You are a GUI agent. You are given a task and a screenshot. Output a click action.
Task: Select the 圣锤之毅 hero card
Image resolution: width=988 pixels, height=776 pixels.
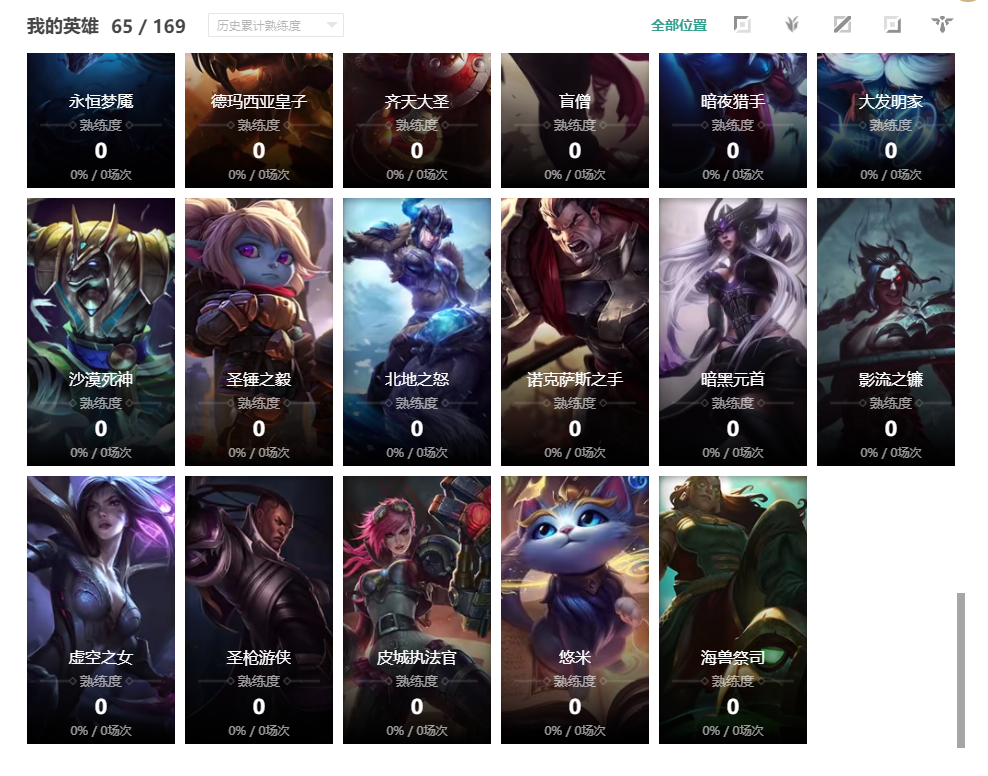click(259, 332)
